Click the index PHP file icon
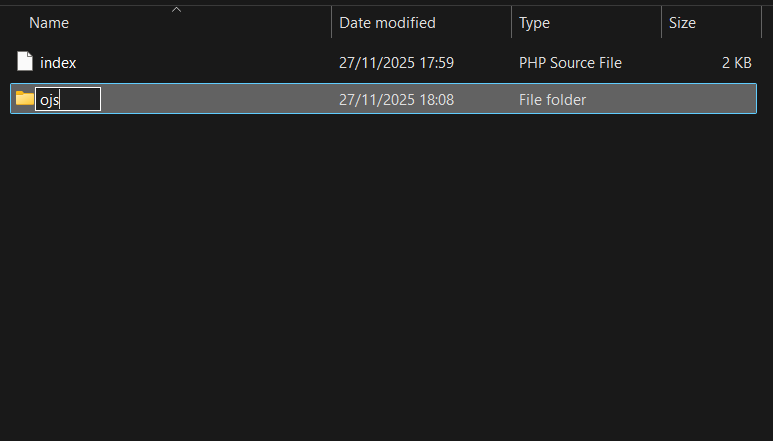Image resolution: width=773 pixels, height=441 pixels. 25,62
